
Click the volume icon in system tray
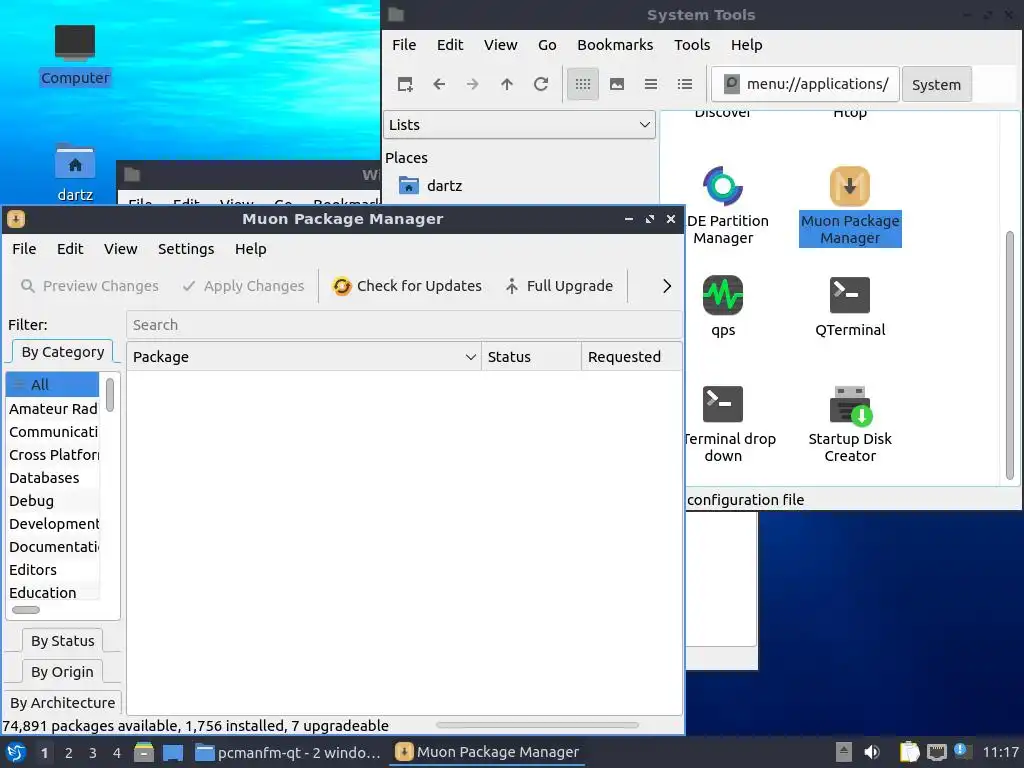pyautogui.click(x=872, y=752)
